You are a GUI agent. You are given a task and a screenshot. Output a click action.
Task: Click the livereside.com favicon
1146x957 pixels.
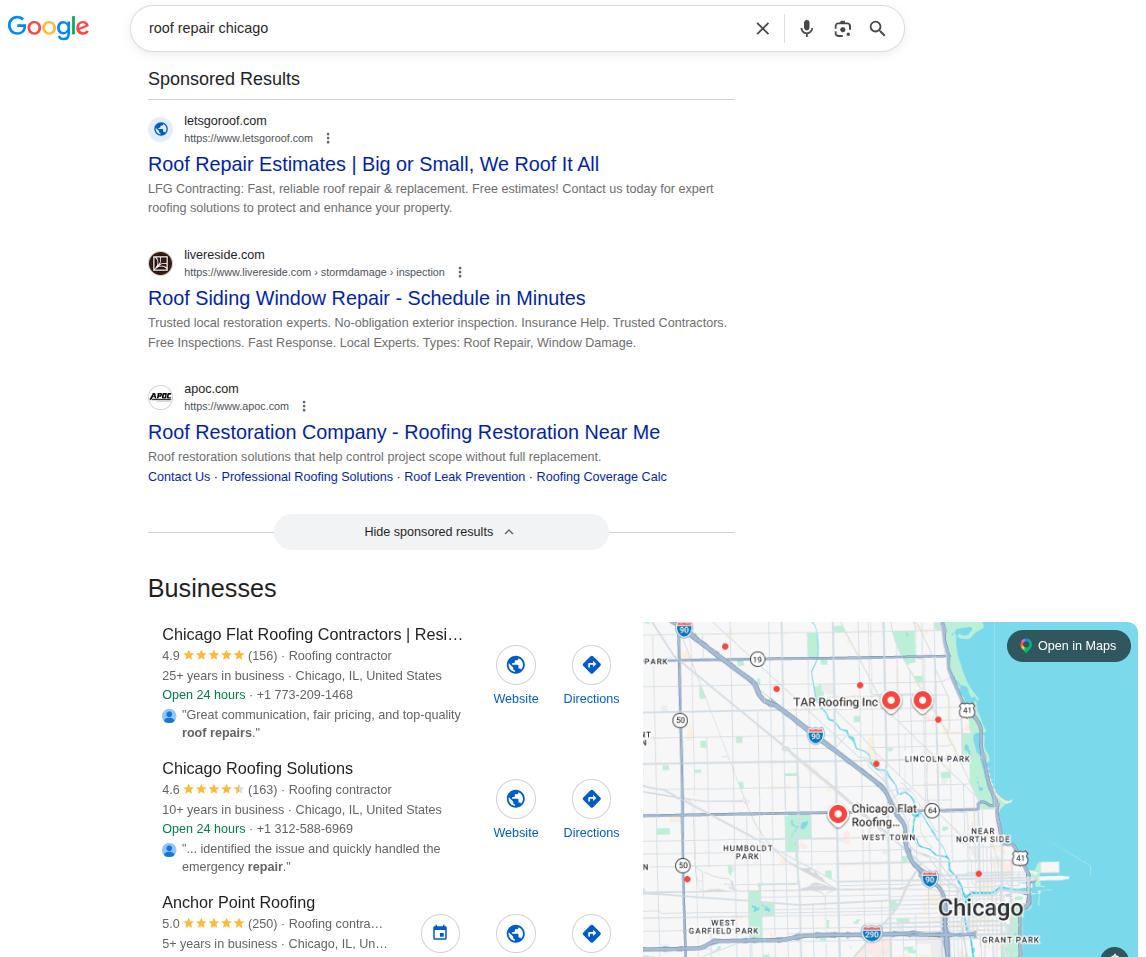[x=161, y=263]
